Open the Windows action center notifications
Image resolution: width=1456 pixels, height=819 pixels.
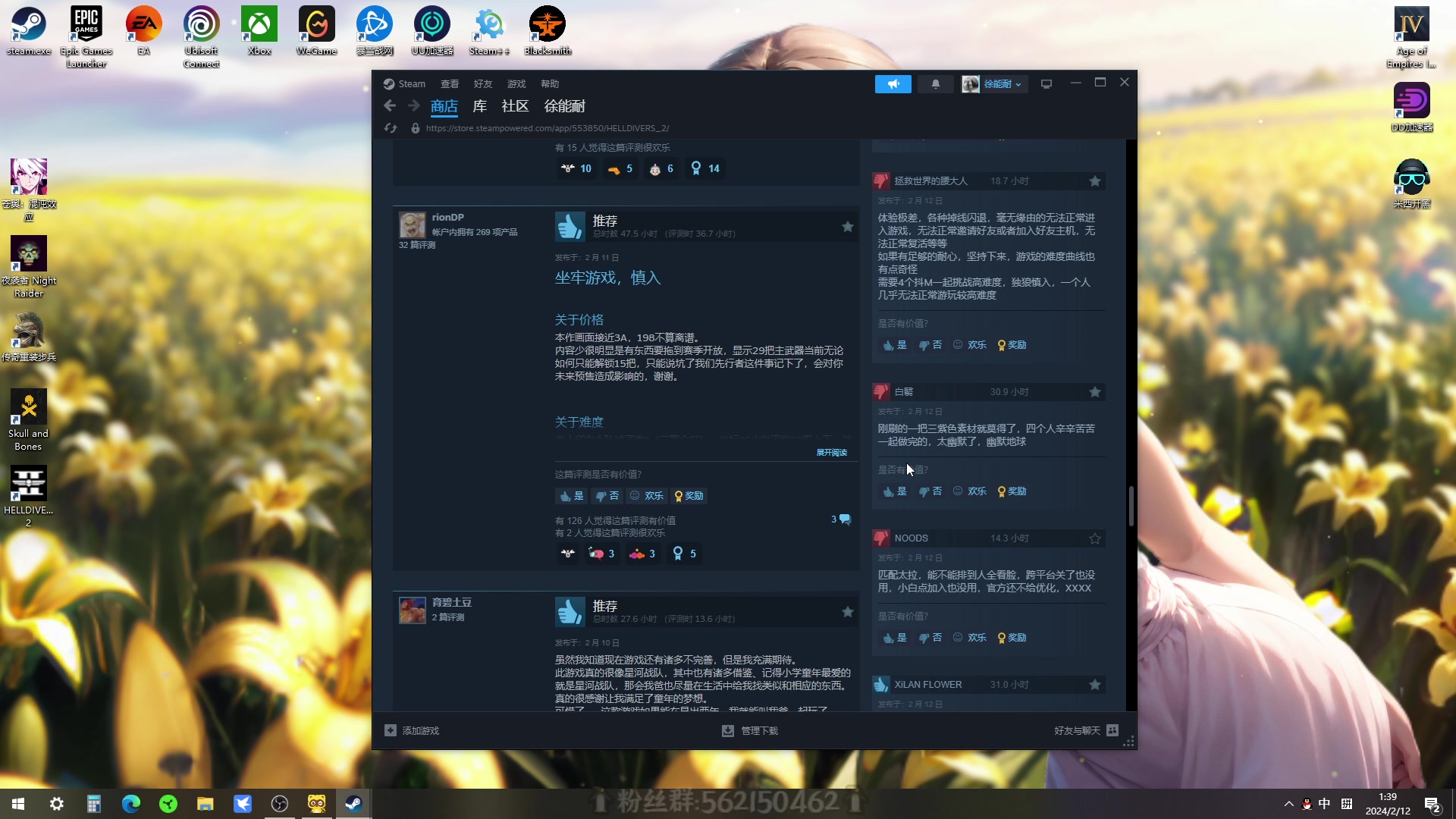pos(1432,805)
